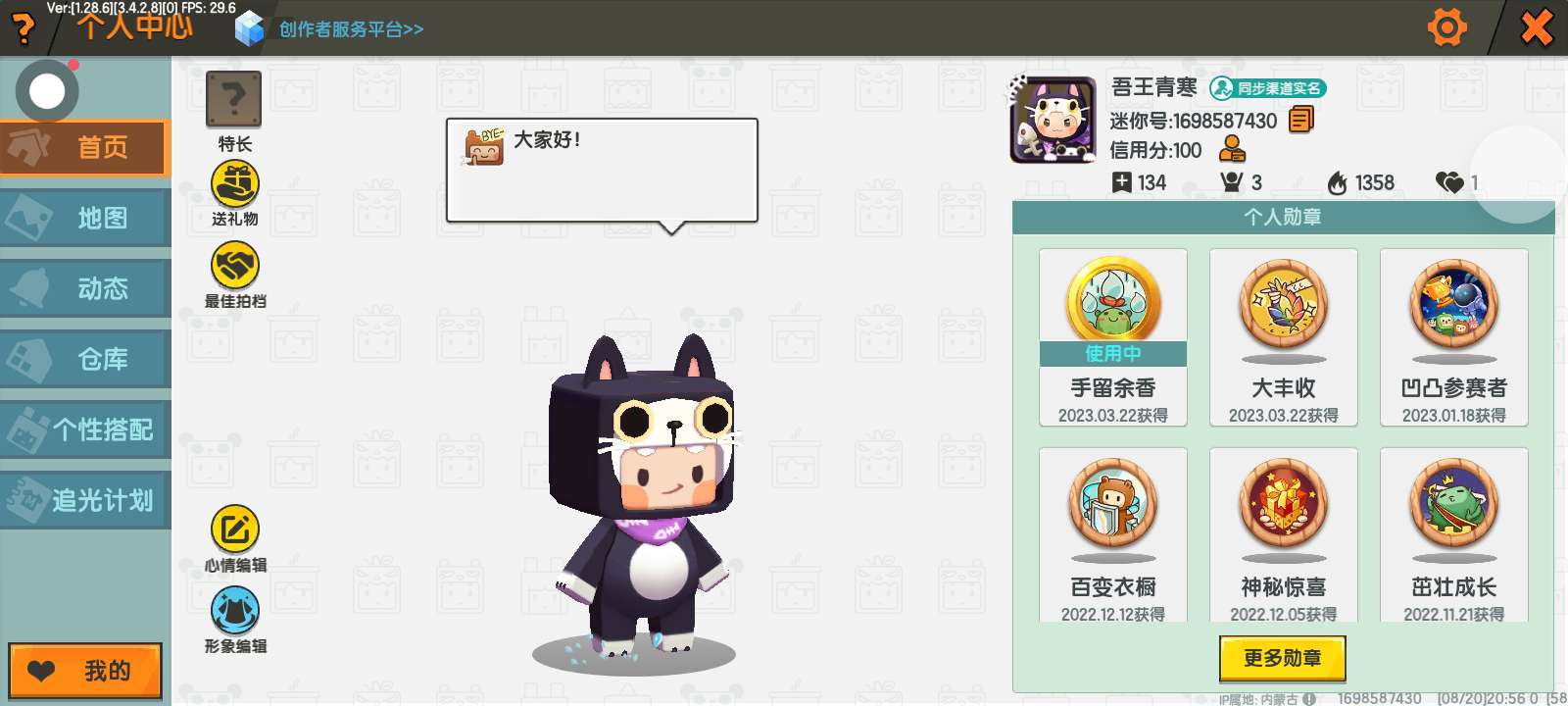Open the 送礼物 gift icon
The height and width of the screenshot is (706, 1568).
tap(235, 184)
